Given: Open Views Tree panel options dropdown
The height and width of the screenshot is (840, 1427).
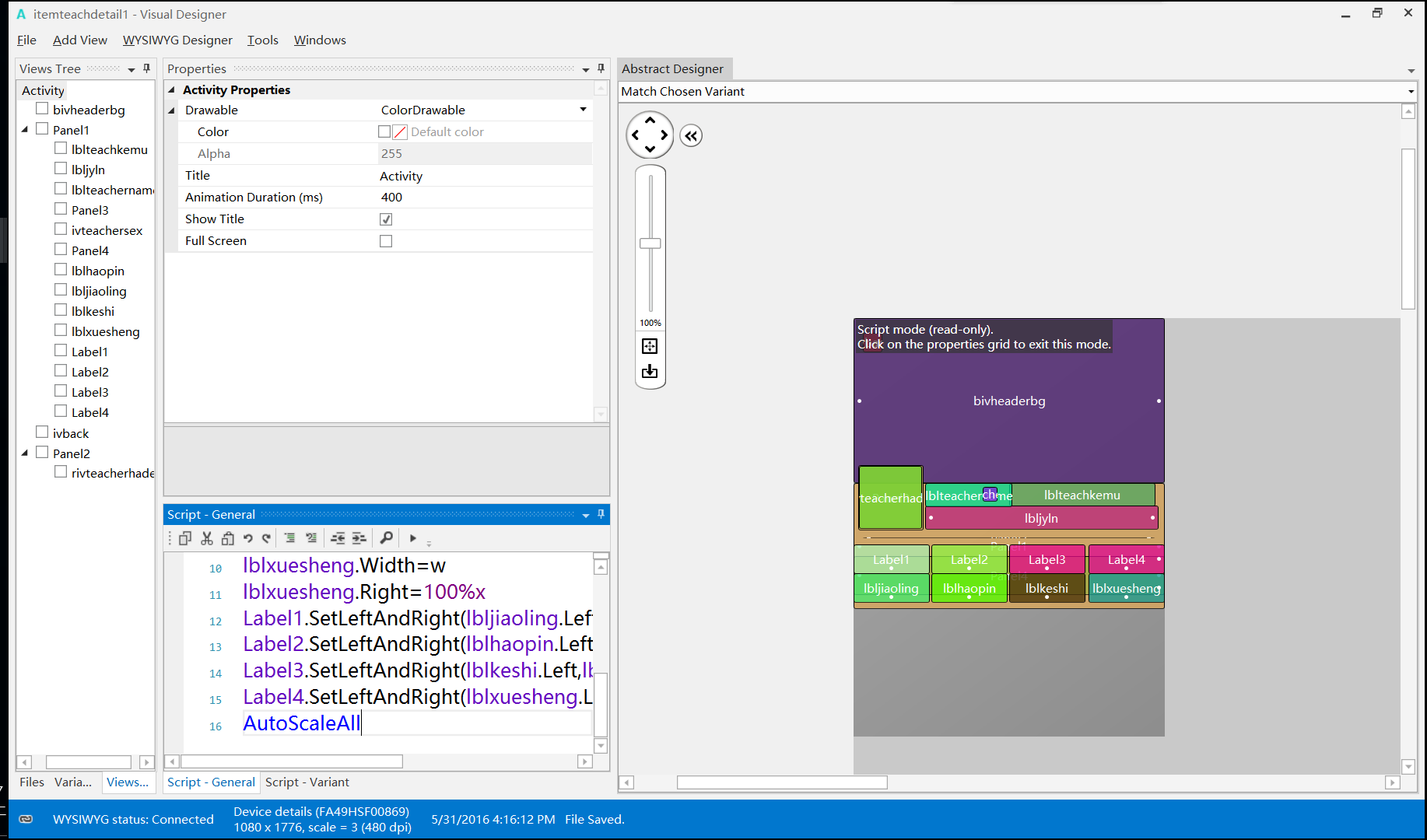Looking at the screenshot, I should pos(131,69).
